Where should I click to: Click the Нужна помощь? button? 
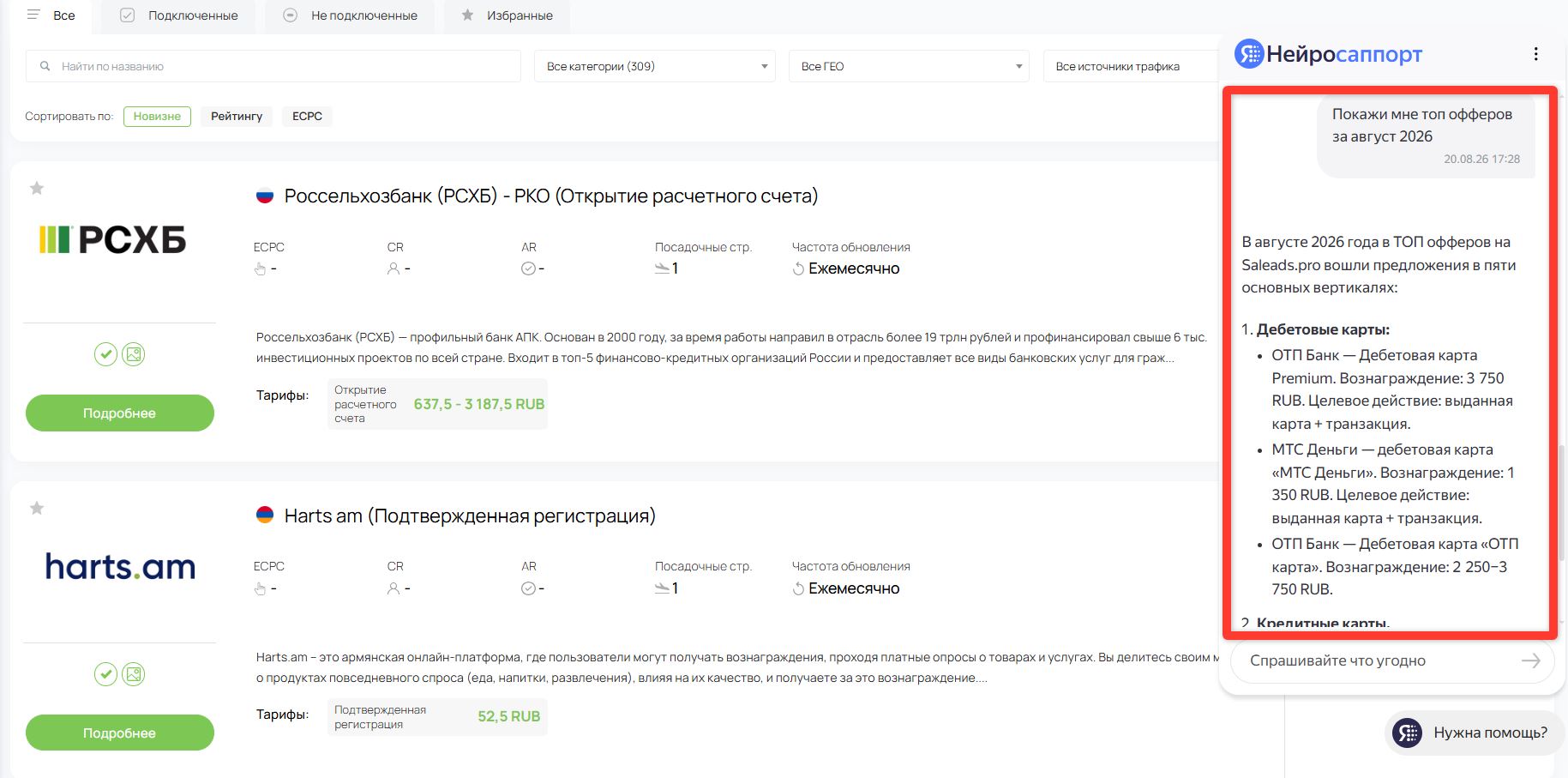[x=1475, y=733]
